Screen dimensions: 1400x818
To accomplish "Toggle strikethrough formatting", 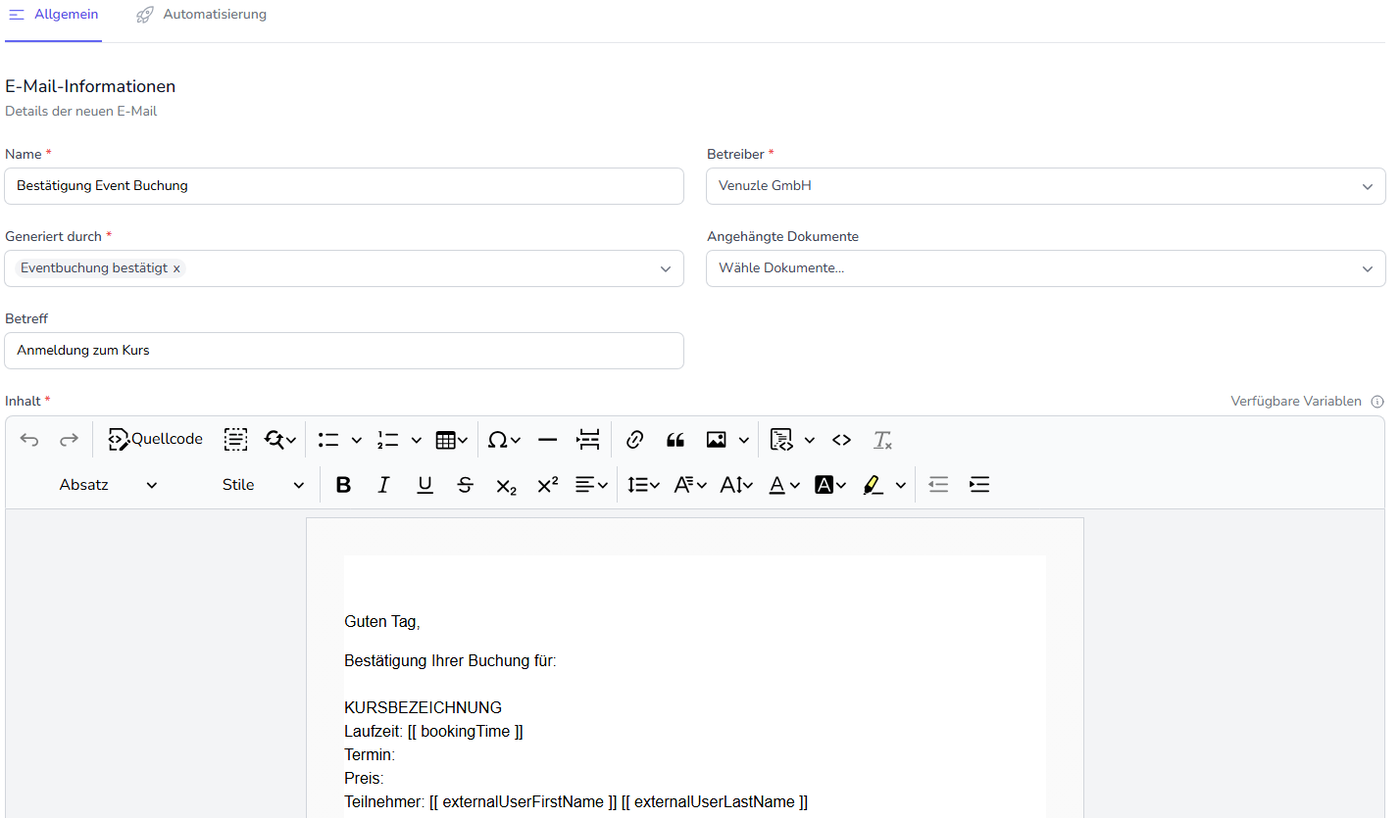I will tap(465, 485).
